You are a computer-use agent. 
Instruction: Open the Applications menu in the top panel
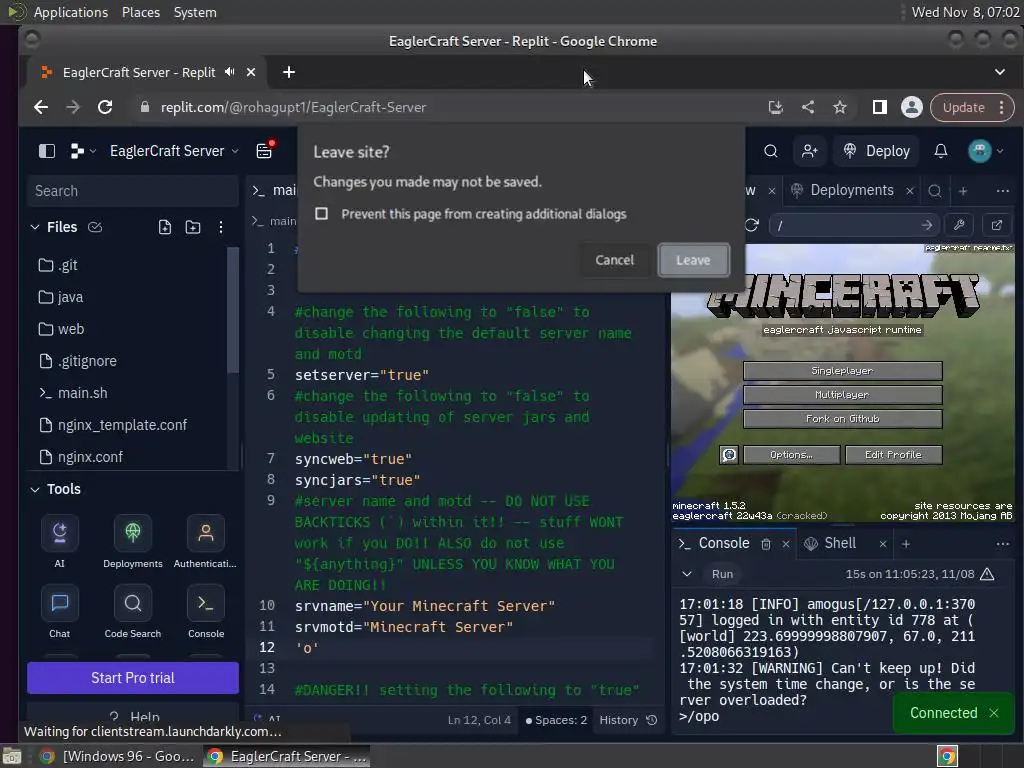[x=71, y=12]
